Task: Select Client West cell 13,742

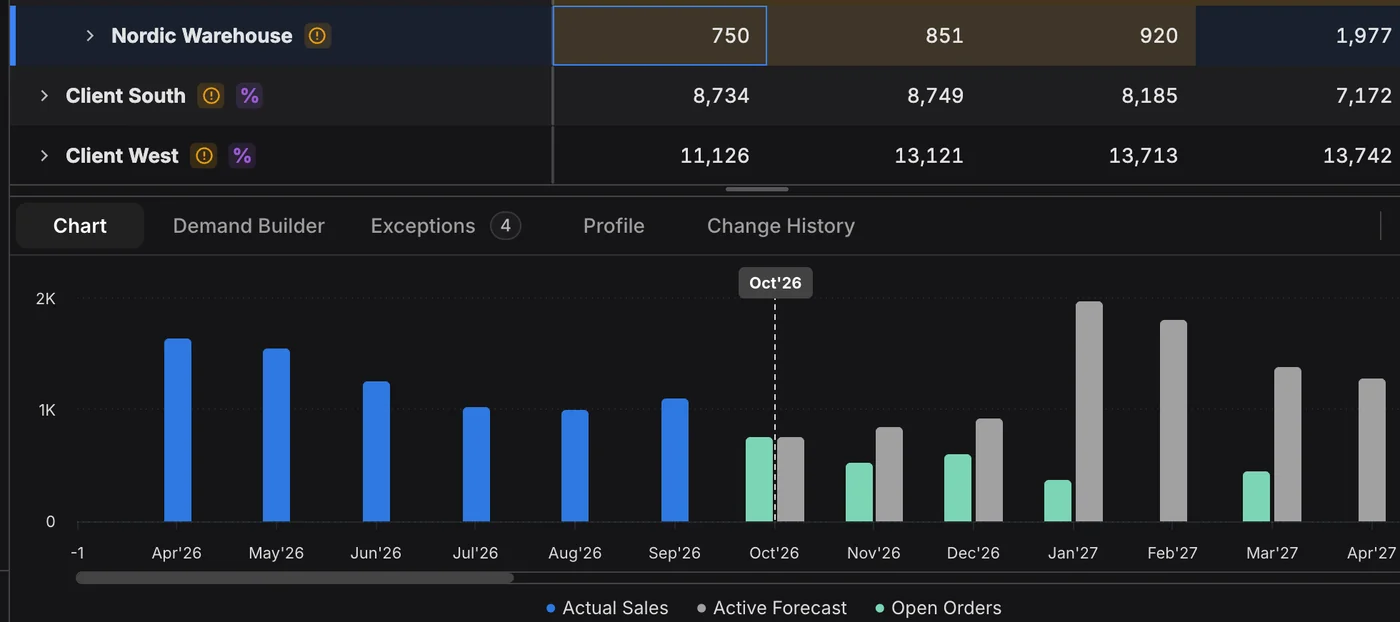Action: point(1298,156)
